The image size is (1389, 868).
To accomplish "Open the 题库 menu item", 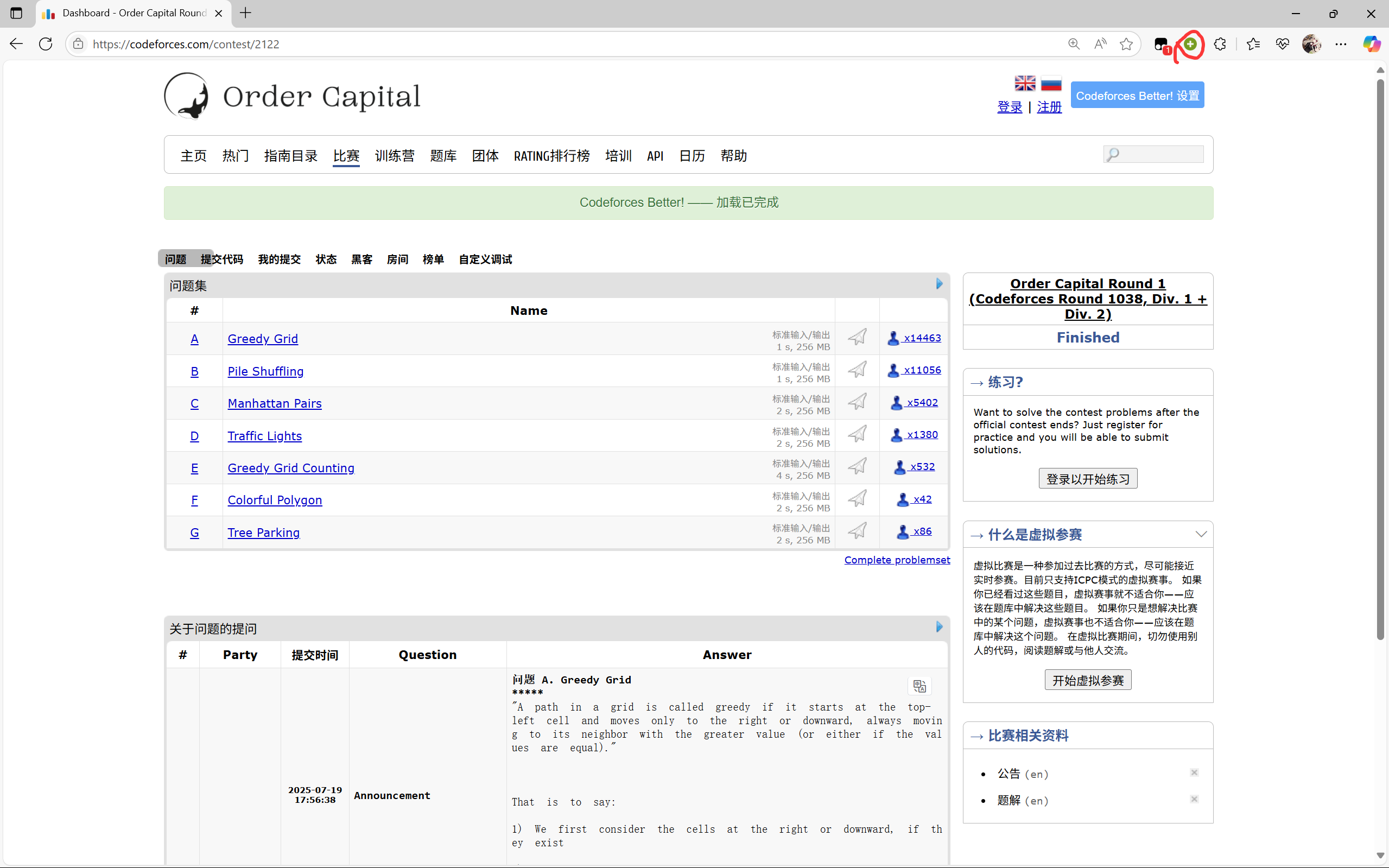I will coord(443,156).
